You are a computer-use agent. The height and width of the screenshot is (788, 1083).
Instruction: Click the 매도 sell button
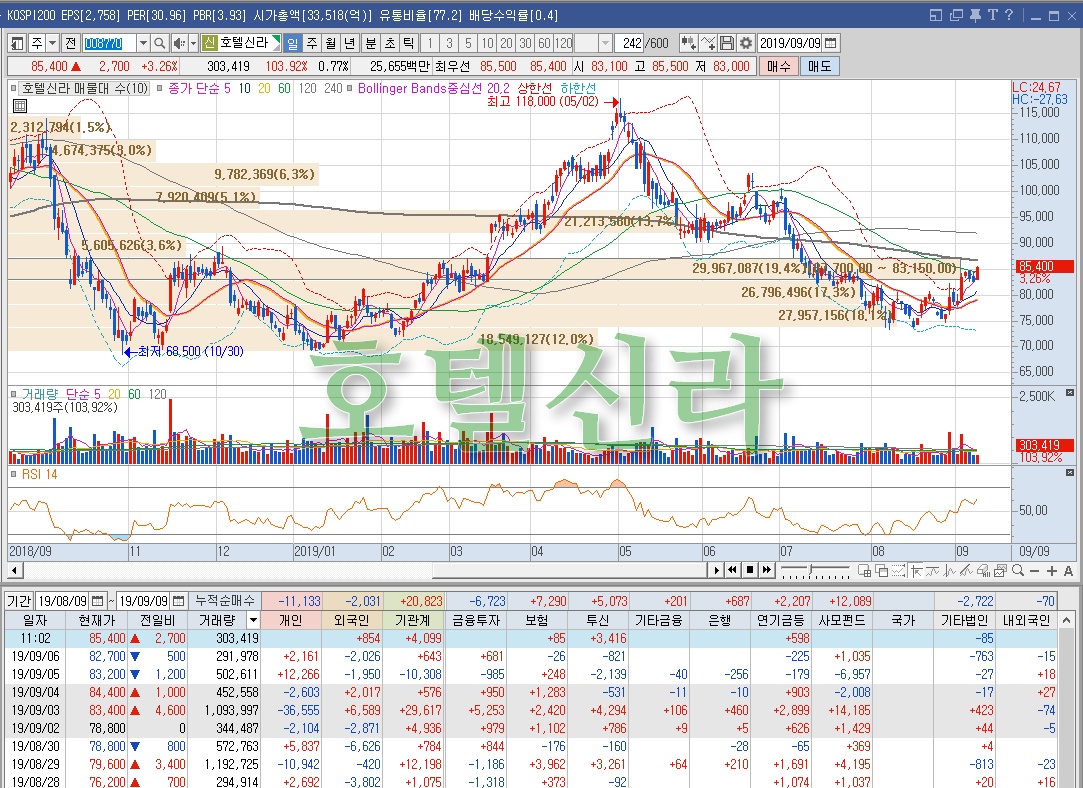pyautogui.click(x=819, y=66)
